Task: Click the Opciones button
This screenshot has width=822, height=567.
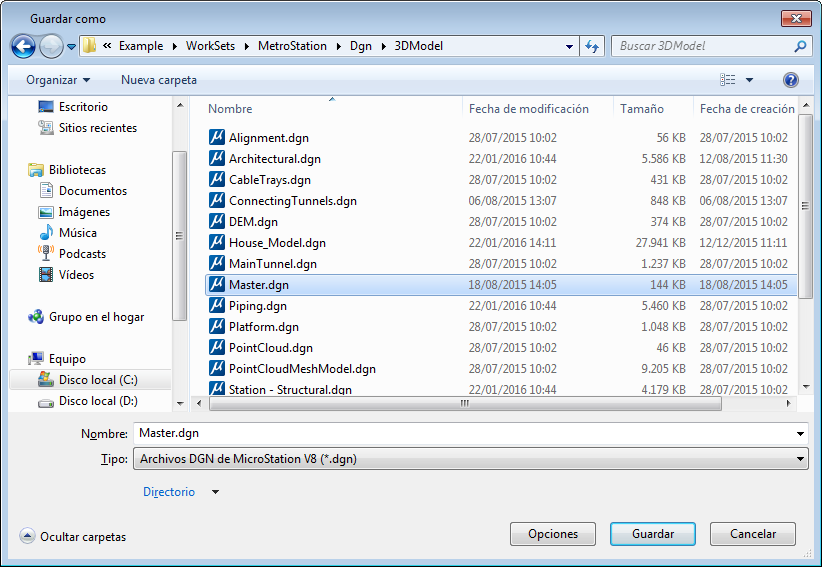Action: coord(553,534)
